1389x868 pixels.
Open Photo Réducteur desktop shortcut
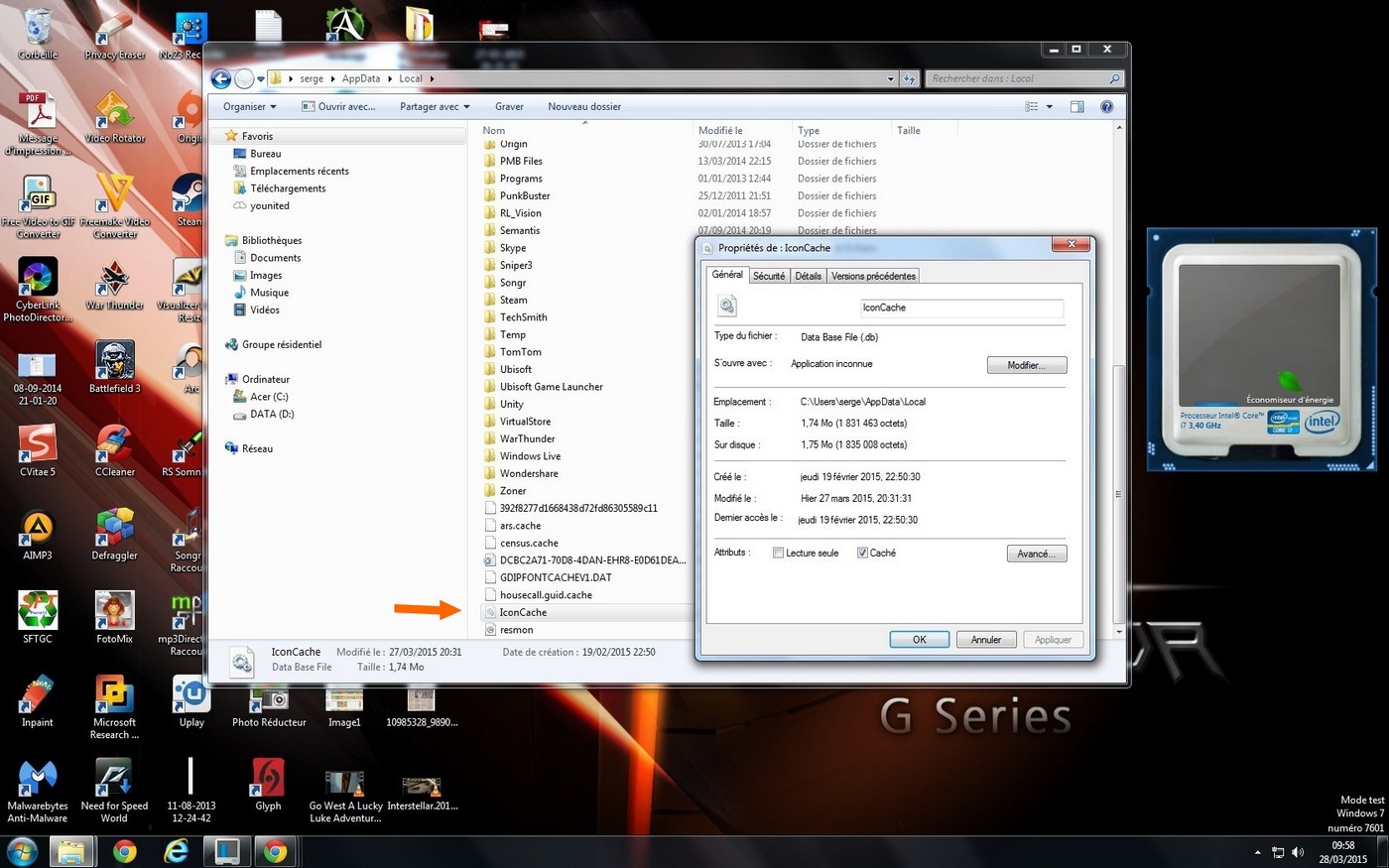coord(269,707)
